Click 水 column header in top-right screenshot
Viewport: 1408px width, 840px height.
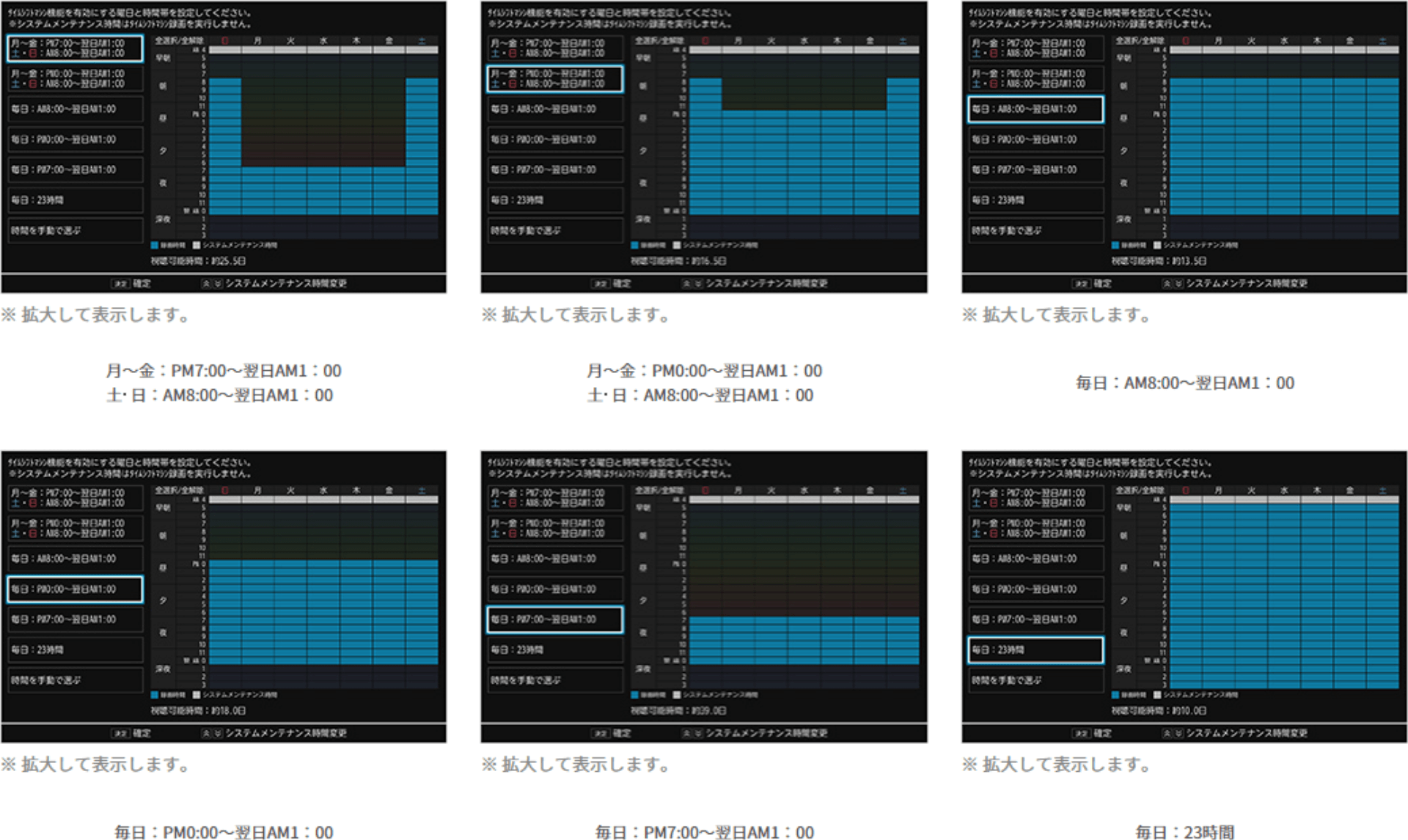[1284, 41]
